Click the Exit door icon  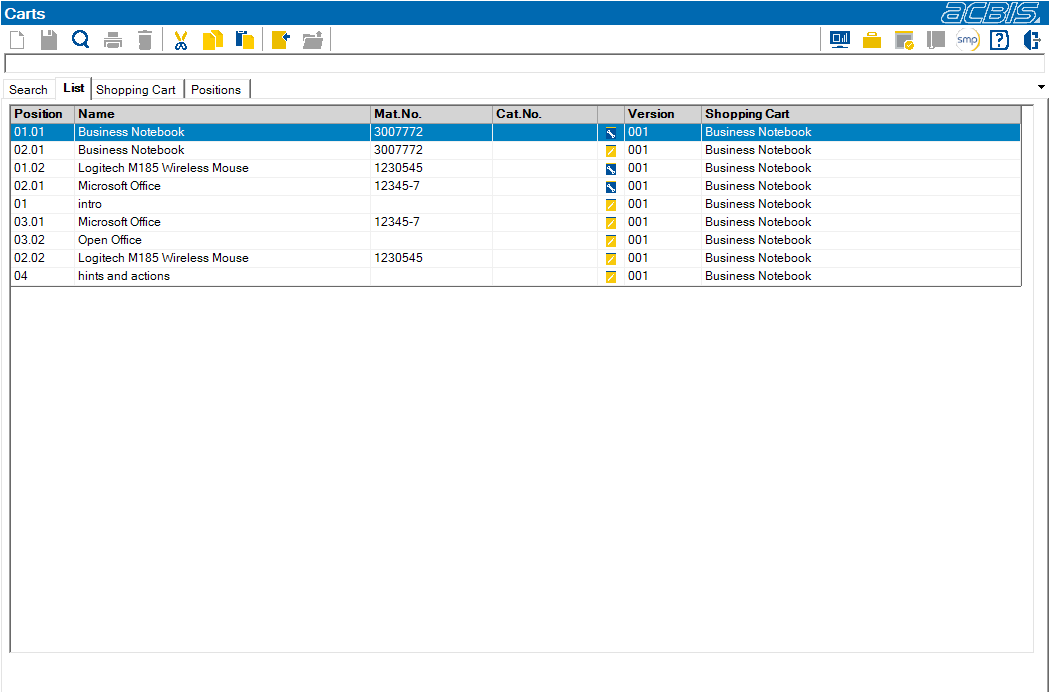[x=1032, y=40]
